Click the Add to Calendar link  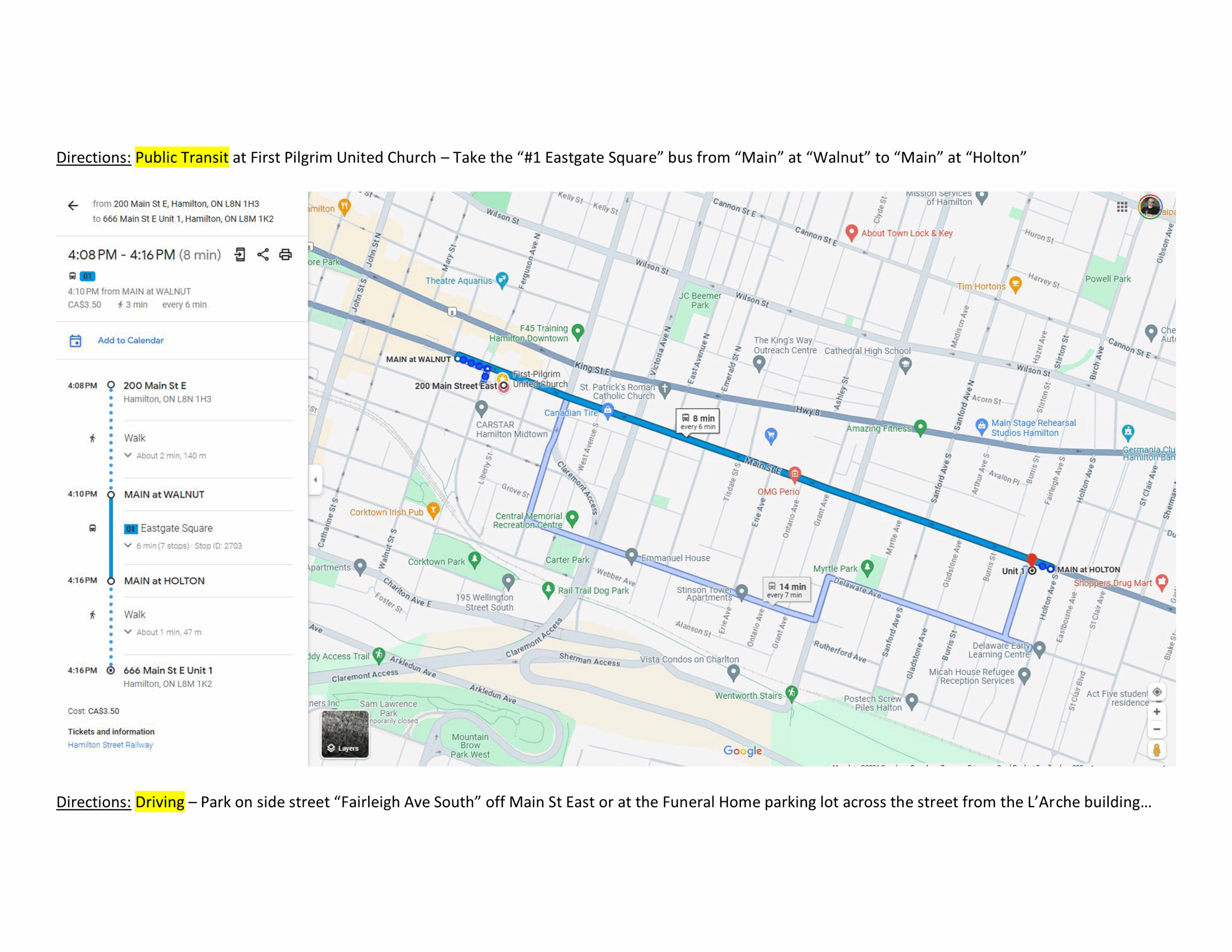pyautogui.click(x=131, y=340)
